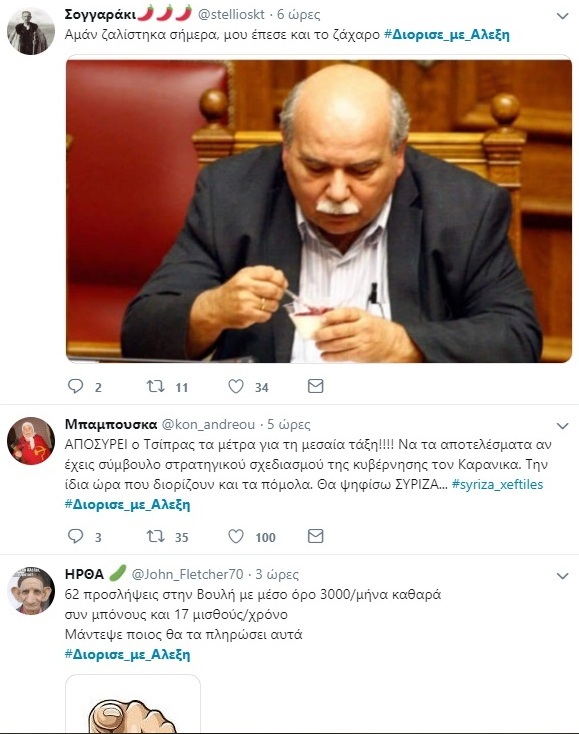
Task: Retweet the tweet with 35 retweets
Action: [155, 536]
